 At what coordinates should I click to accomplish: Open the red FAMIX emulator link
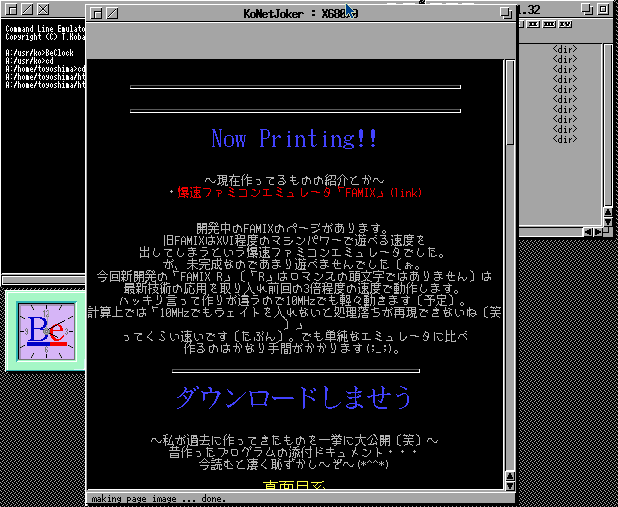[x=300, y=192]
